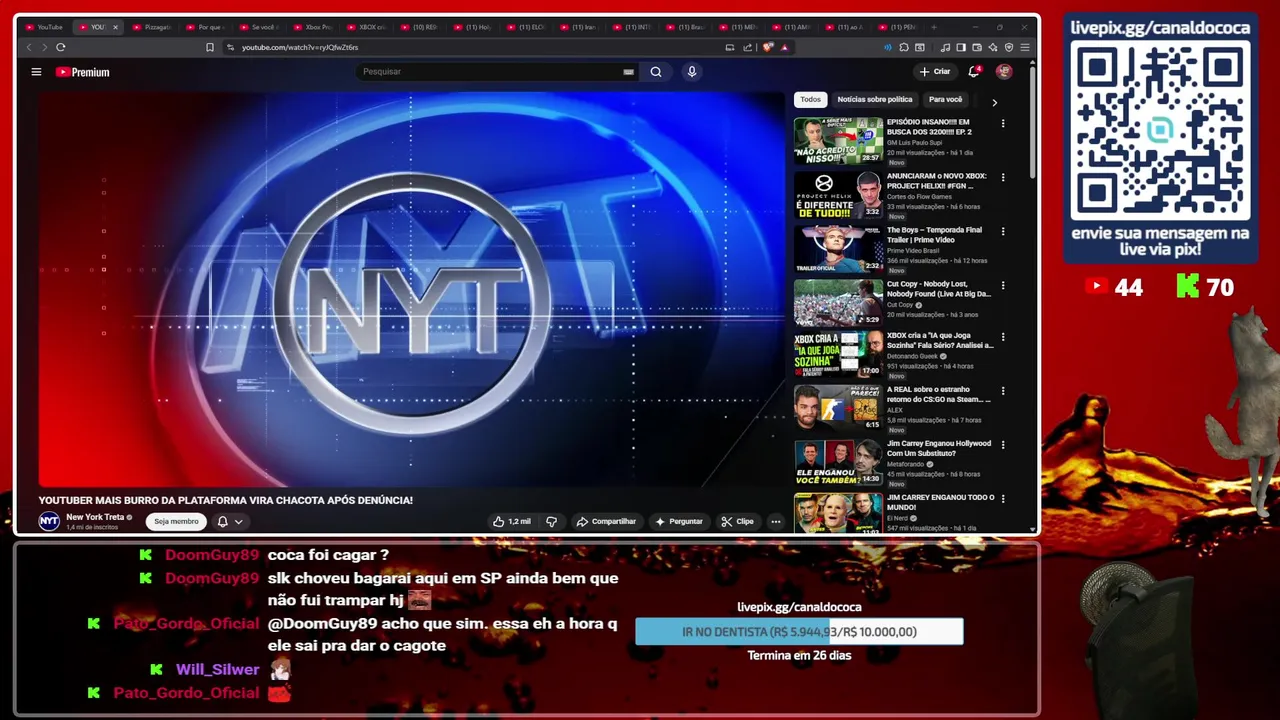Start voice search with microphone icon

tap(691, 72)
